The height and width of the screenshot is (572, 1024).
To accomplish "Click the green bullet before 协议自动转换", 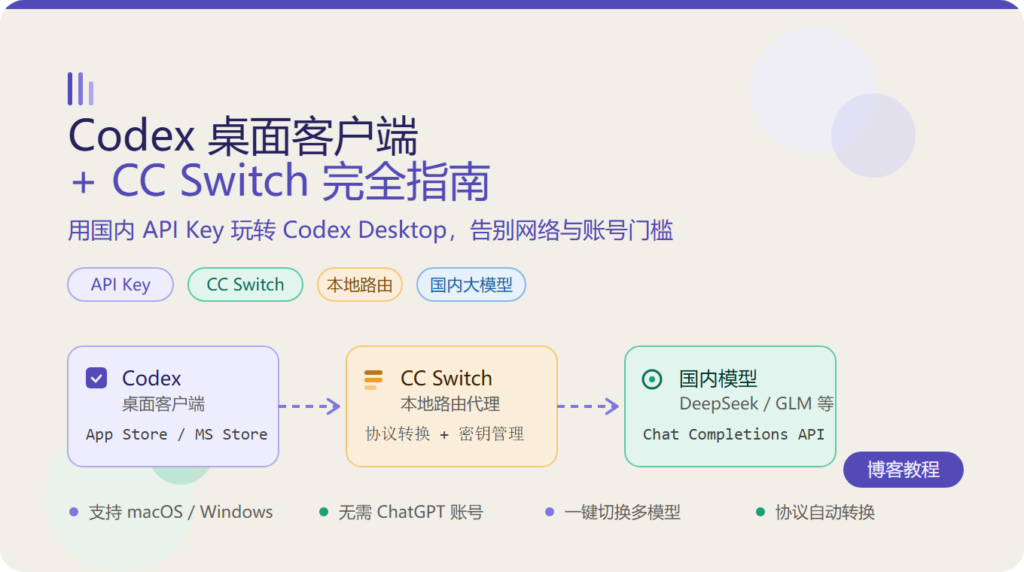I will tap(760, 512).
